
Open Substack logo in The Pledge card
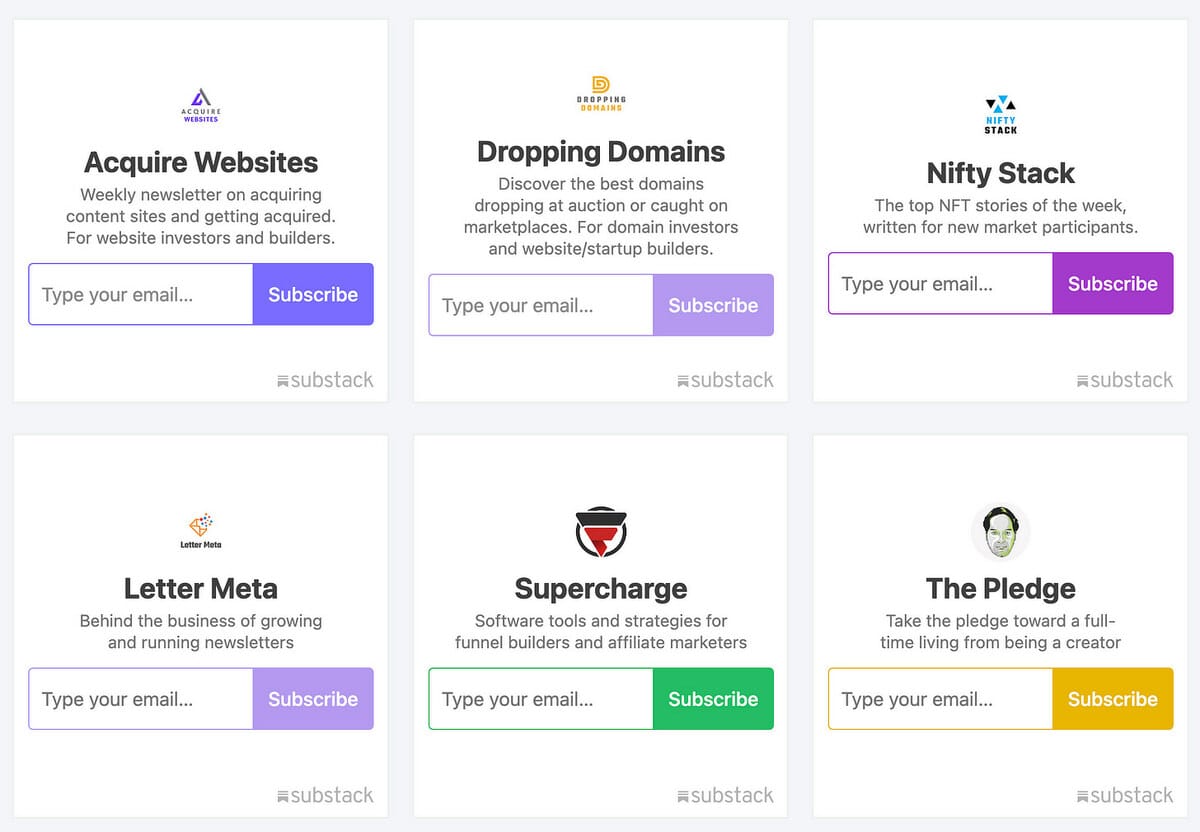tap(1125, 796)
